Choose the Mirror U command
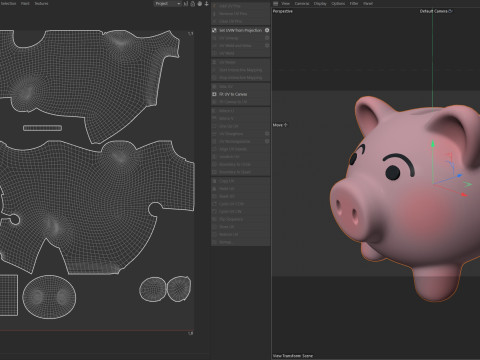 pos(223,111)
